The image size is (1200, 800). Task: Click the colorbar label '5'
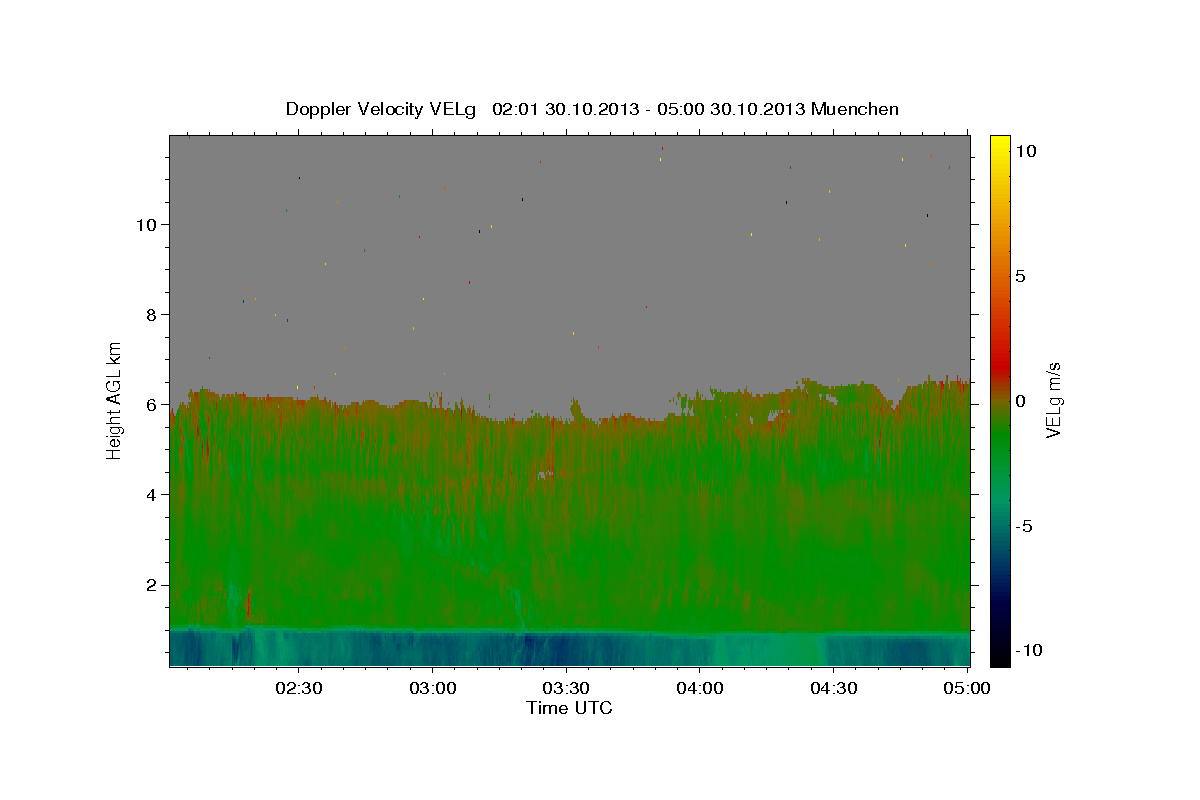[1021, 276]
